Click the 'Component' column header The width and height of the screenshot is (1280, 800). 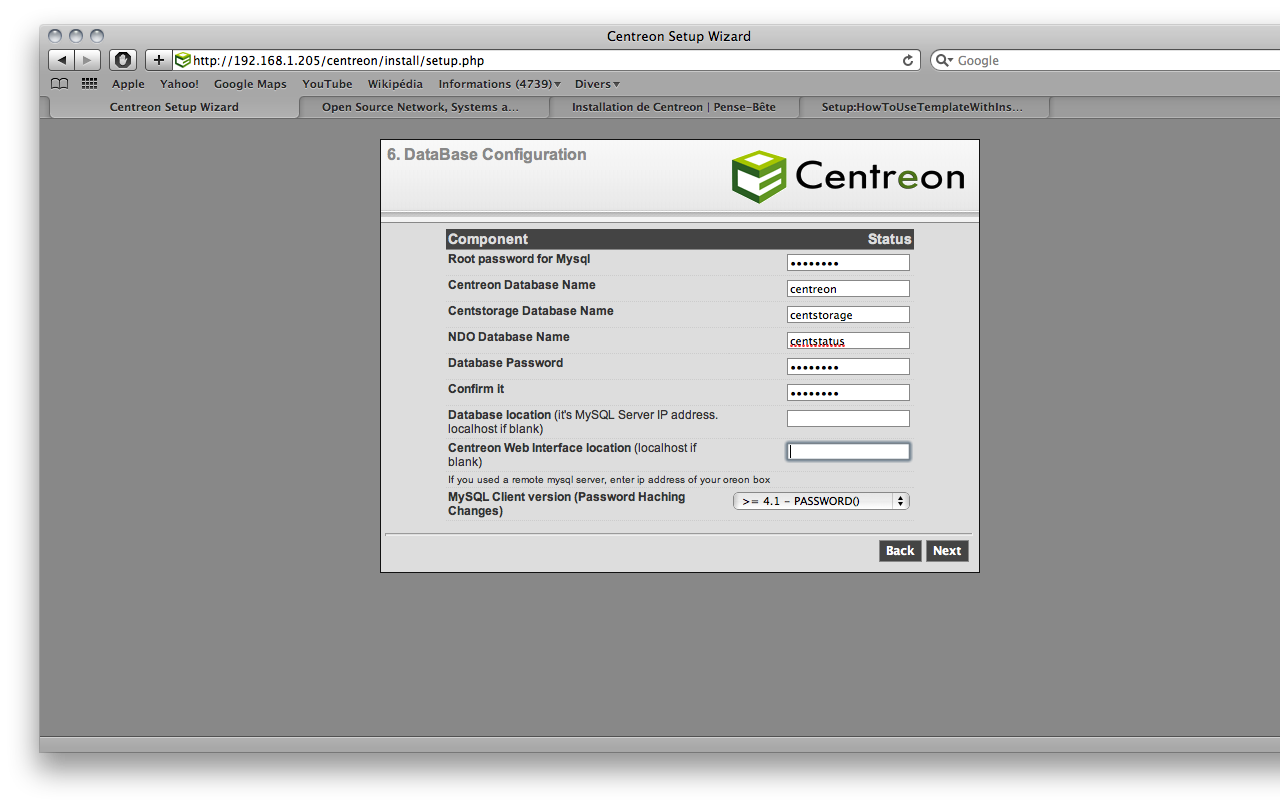tap(488, 239)
